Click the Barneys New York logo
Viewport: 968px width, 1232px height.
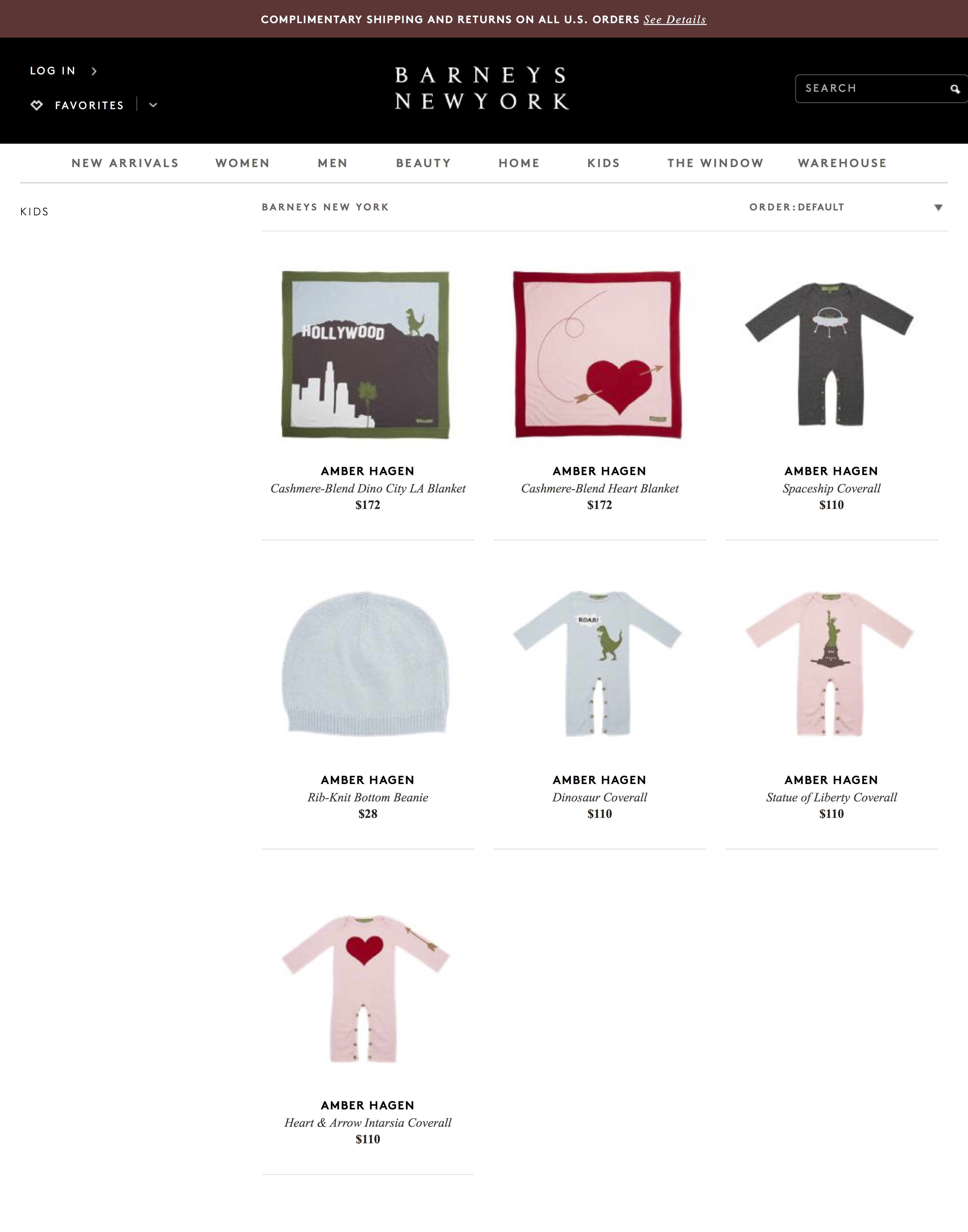coord(482,88)
